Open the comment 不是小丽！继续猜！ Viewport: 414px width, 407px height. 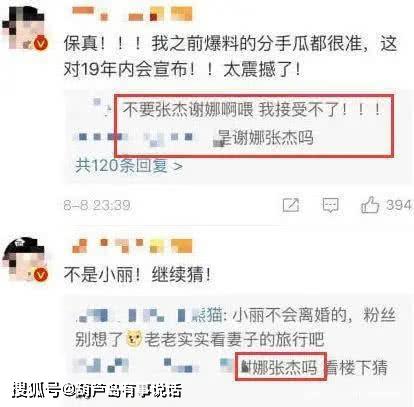tap(138, 275)
